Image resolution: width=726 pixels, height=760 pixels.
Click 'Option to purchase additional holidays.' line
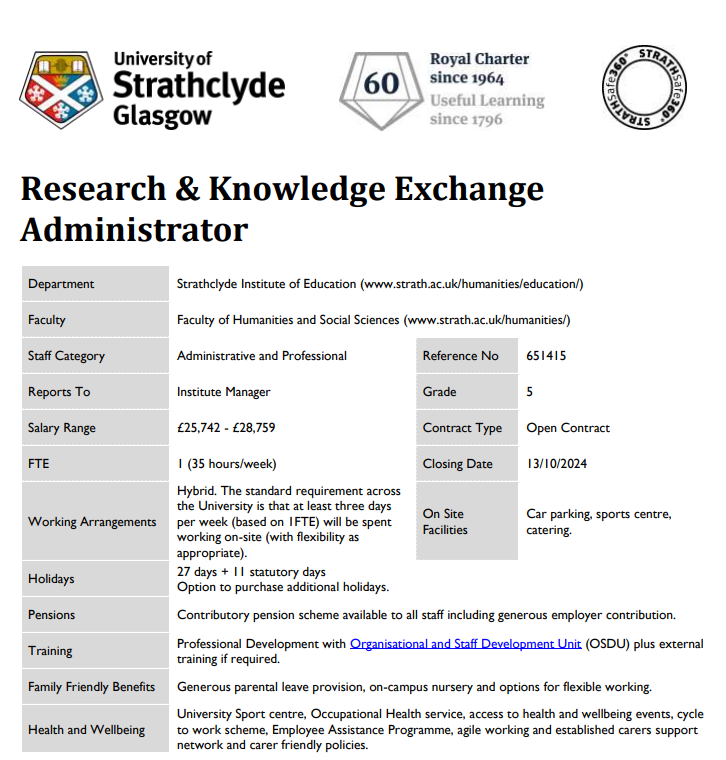283,587
